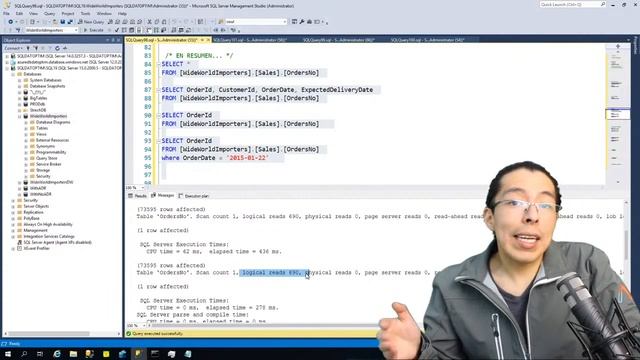Open the available databases combo box
This screenshot has width=640, height=360.
click(51, 30)
